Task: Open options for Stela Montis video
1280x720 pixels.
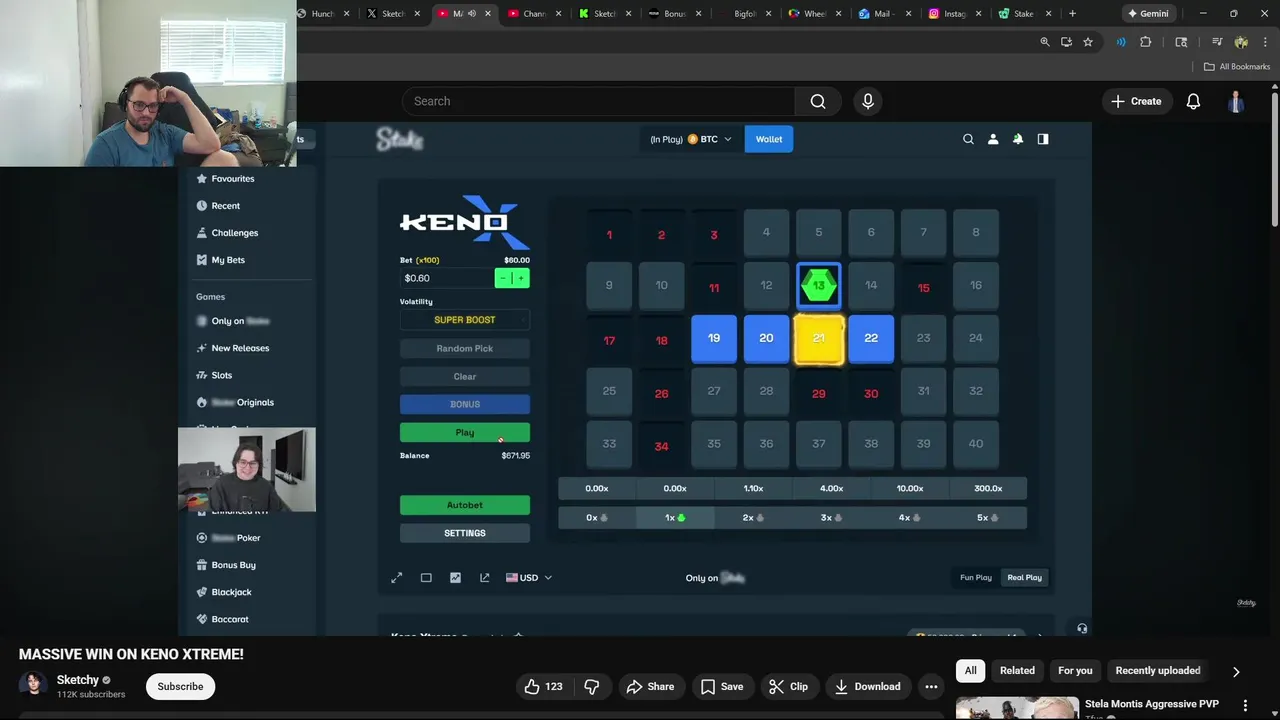Action: coord(1245,705)
